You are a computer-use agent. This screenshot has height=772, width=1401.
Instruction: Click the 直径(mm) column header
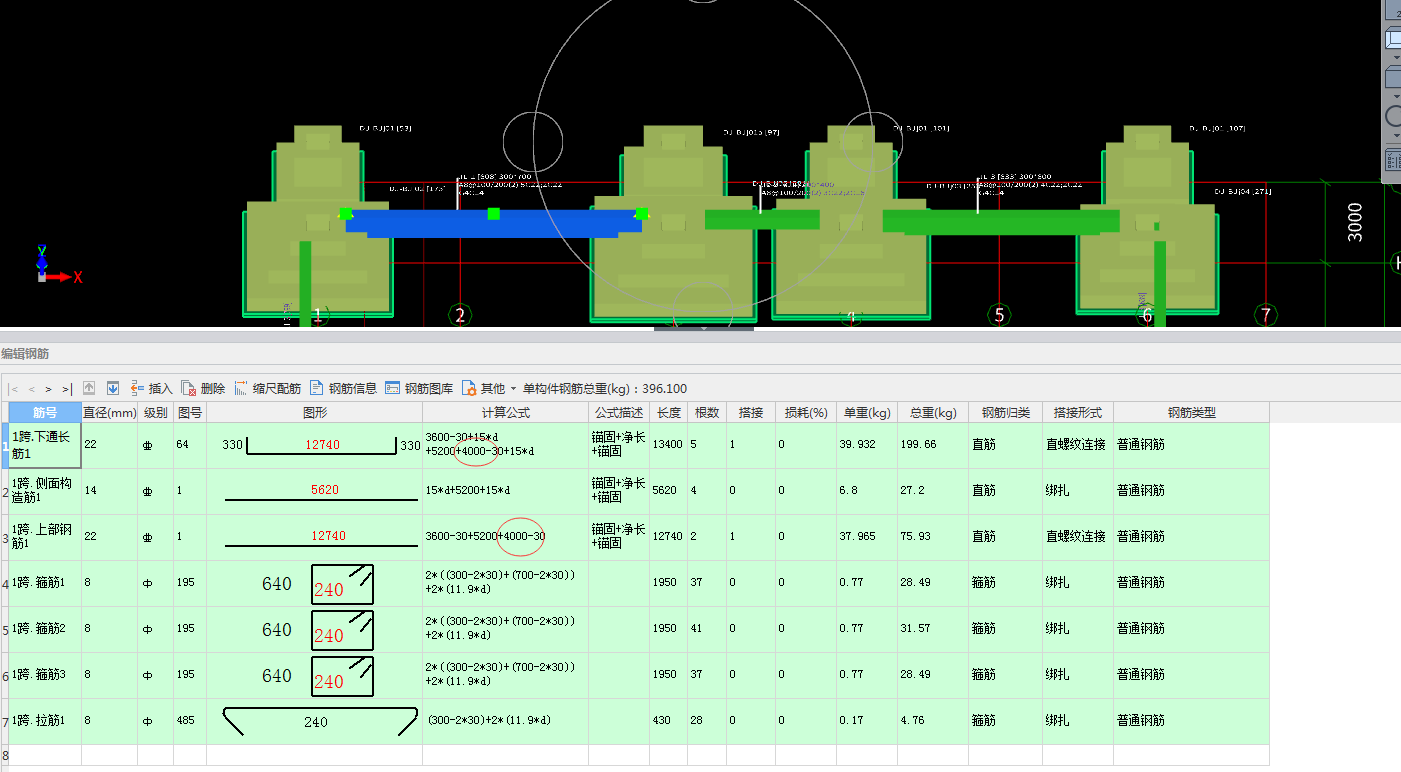coord(109,412)
